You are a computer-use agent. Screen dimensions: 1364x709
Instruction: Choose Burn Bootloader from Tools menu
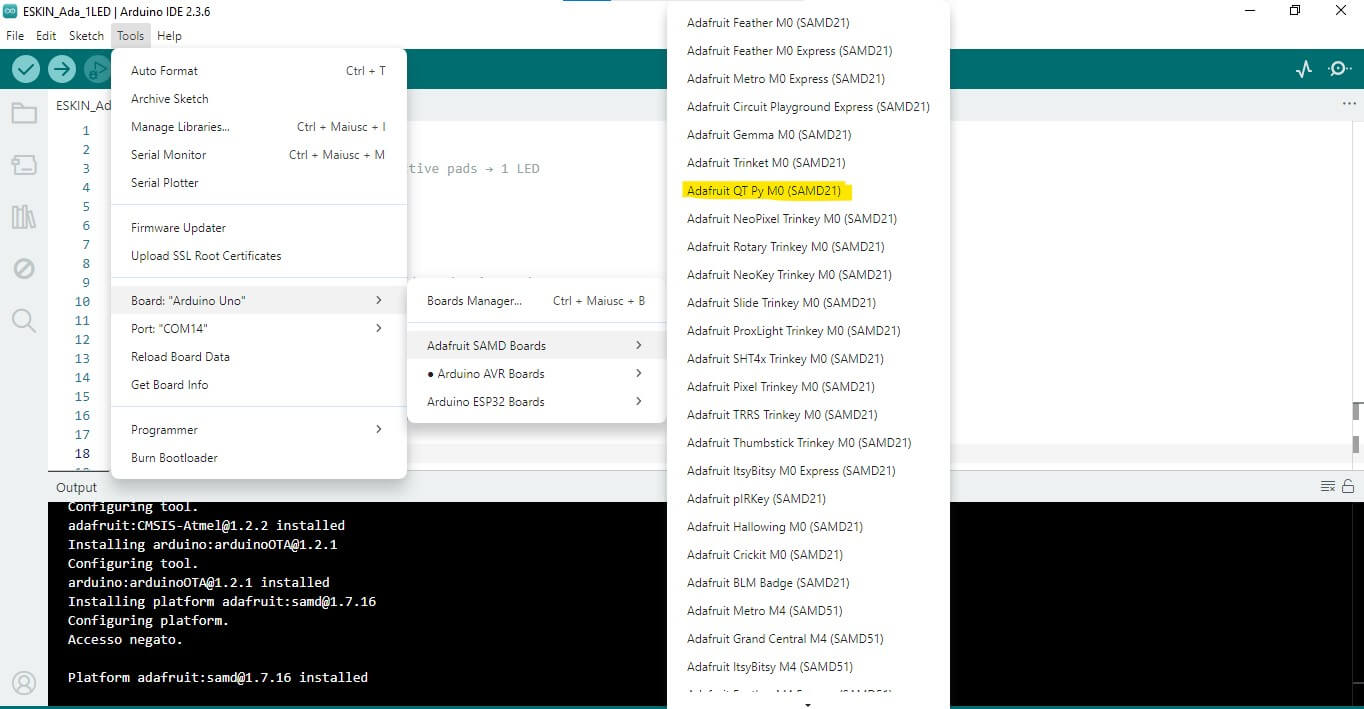[x=174, y=458]
